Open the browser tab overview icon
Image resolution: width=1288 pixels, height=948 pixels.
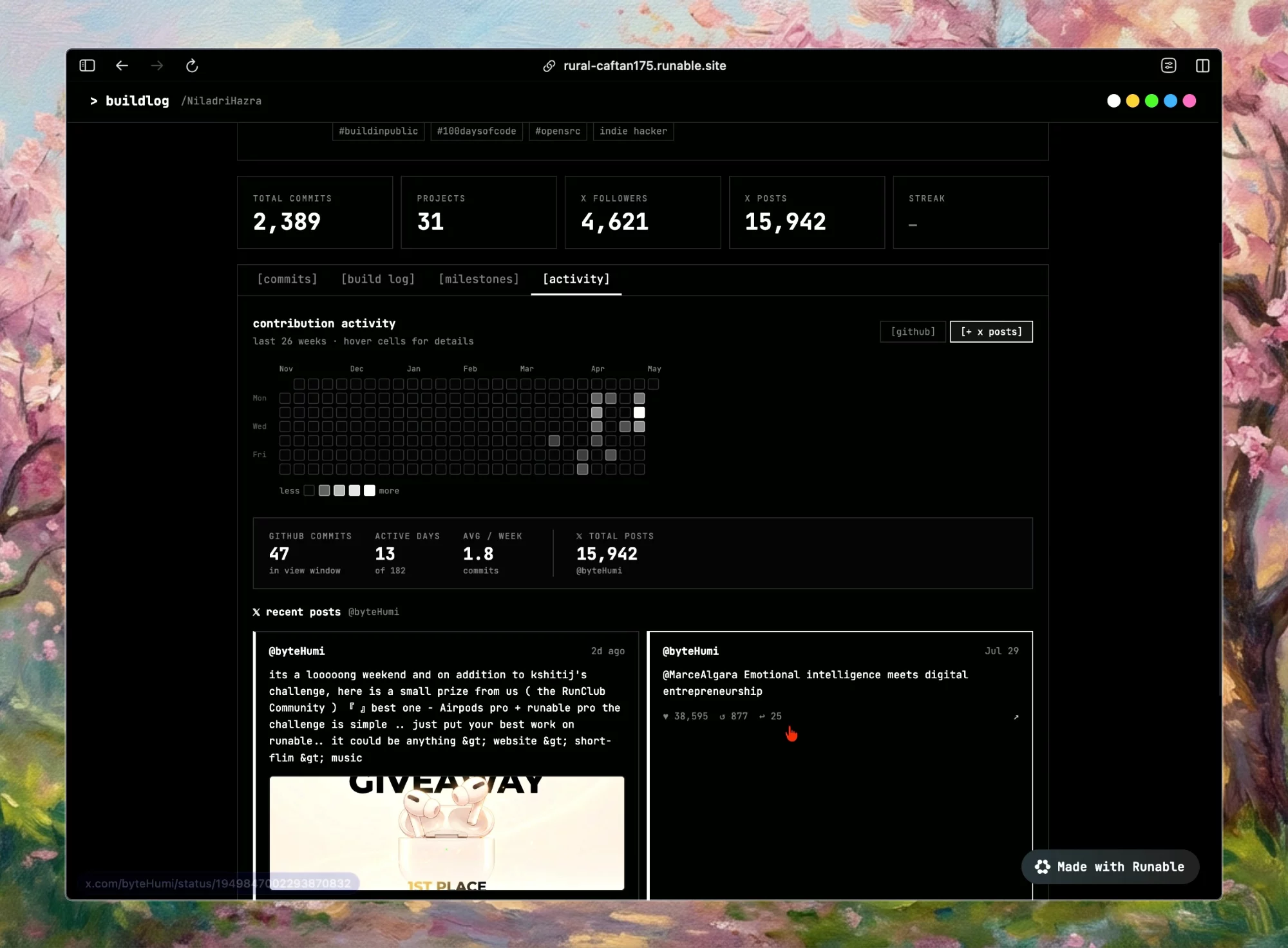(1168, 66)
